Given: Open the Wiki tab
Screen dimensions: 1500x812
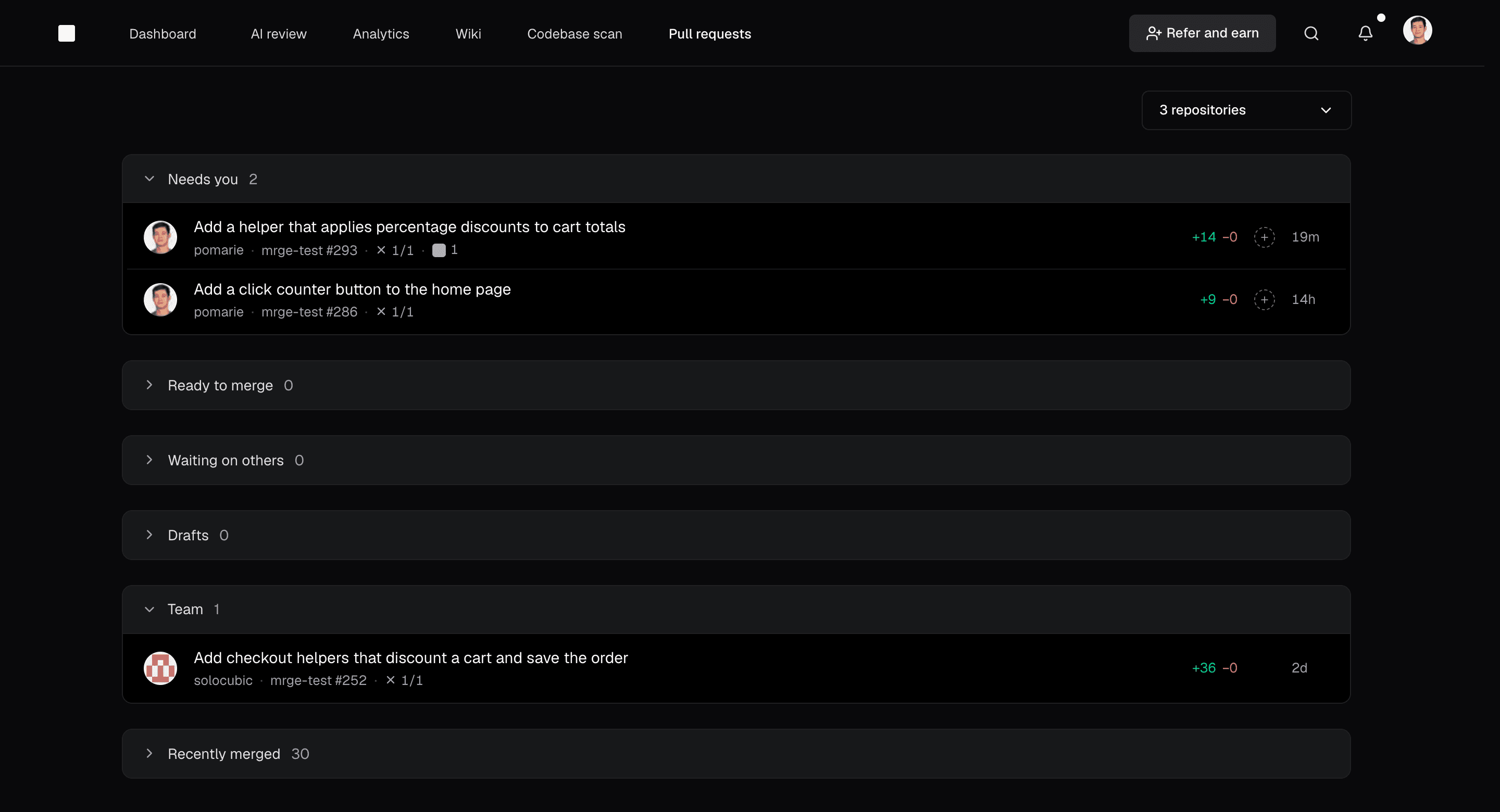Looking at the screenshot, I should click(x=468, y=34).
